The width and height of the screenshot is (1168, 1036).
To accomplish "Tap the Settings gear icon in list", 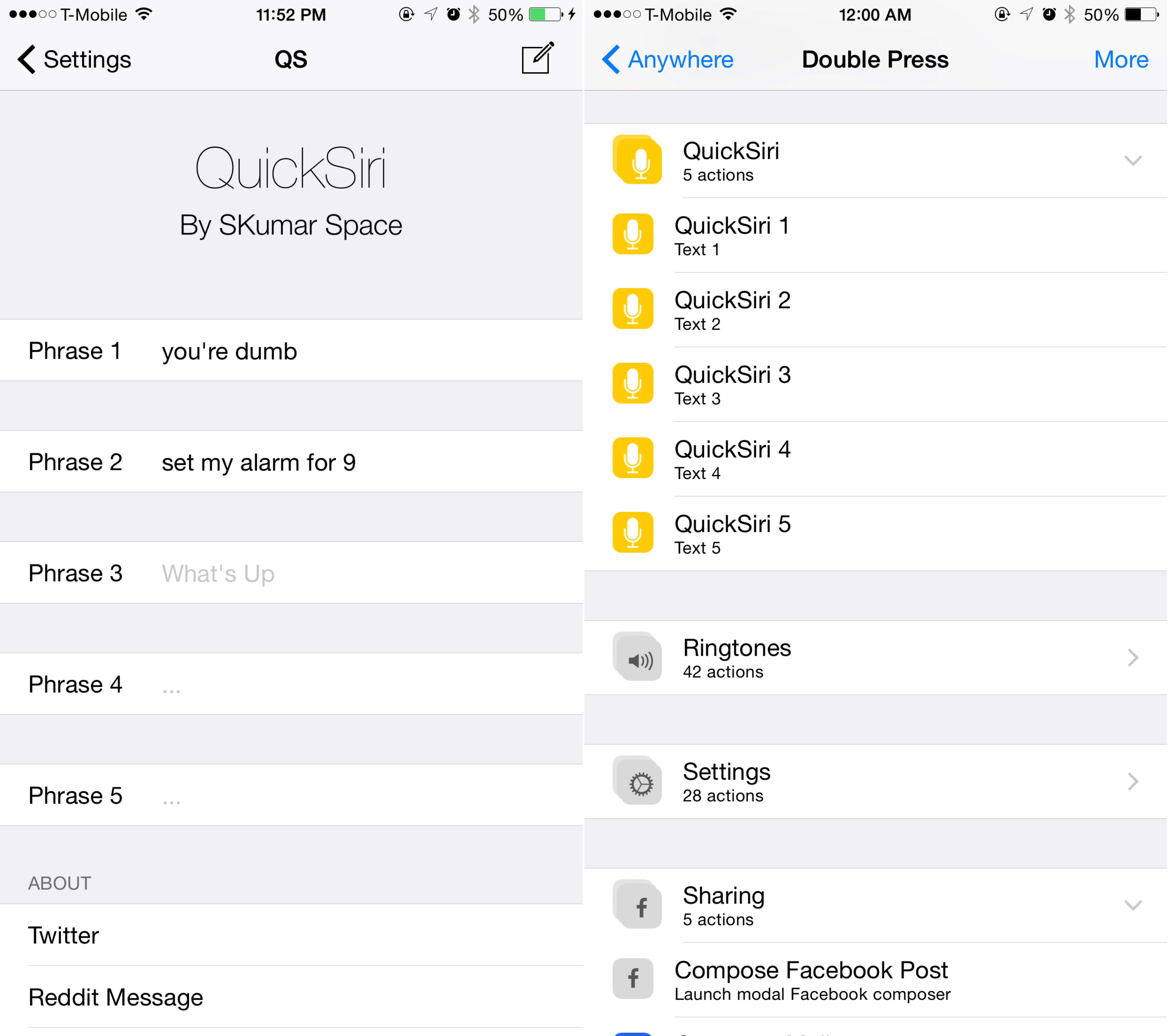I will (x=637, y=781).
